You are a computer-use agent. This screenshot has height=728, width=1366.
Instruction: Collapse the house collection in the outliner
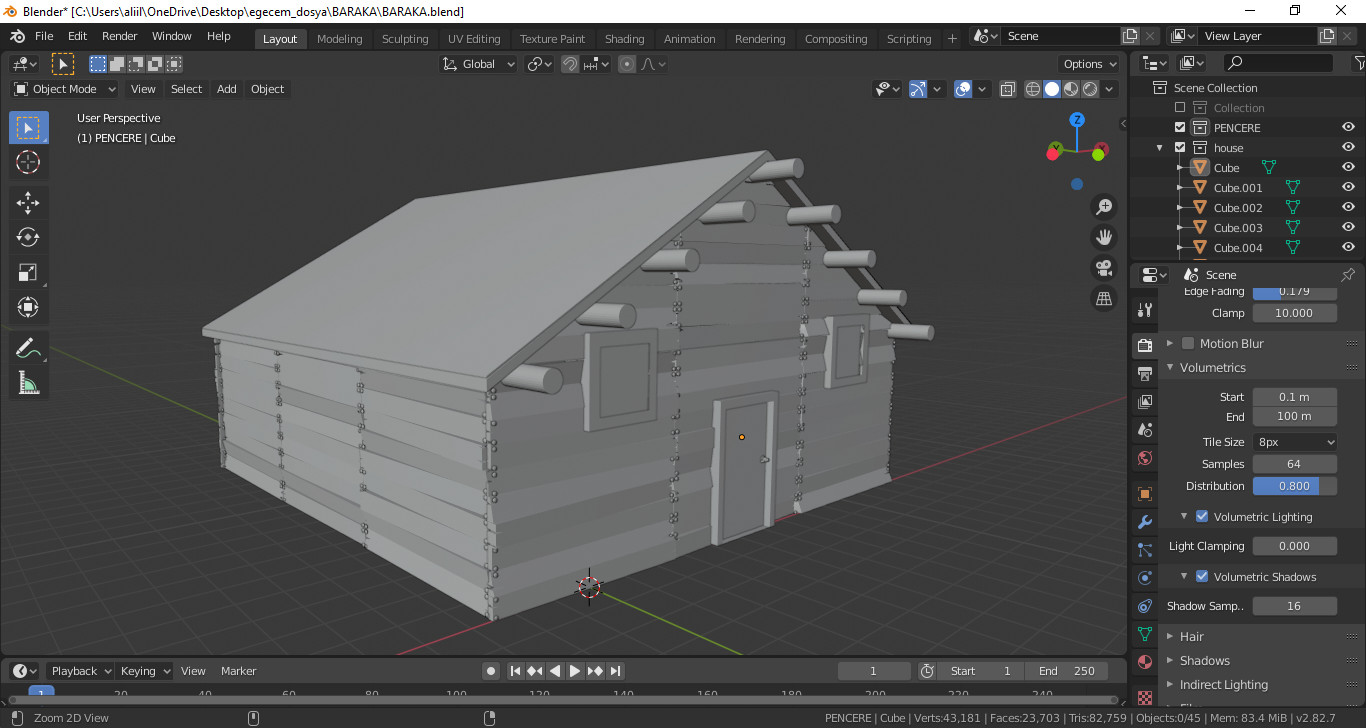coord(1159,147)
